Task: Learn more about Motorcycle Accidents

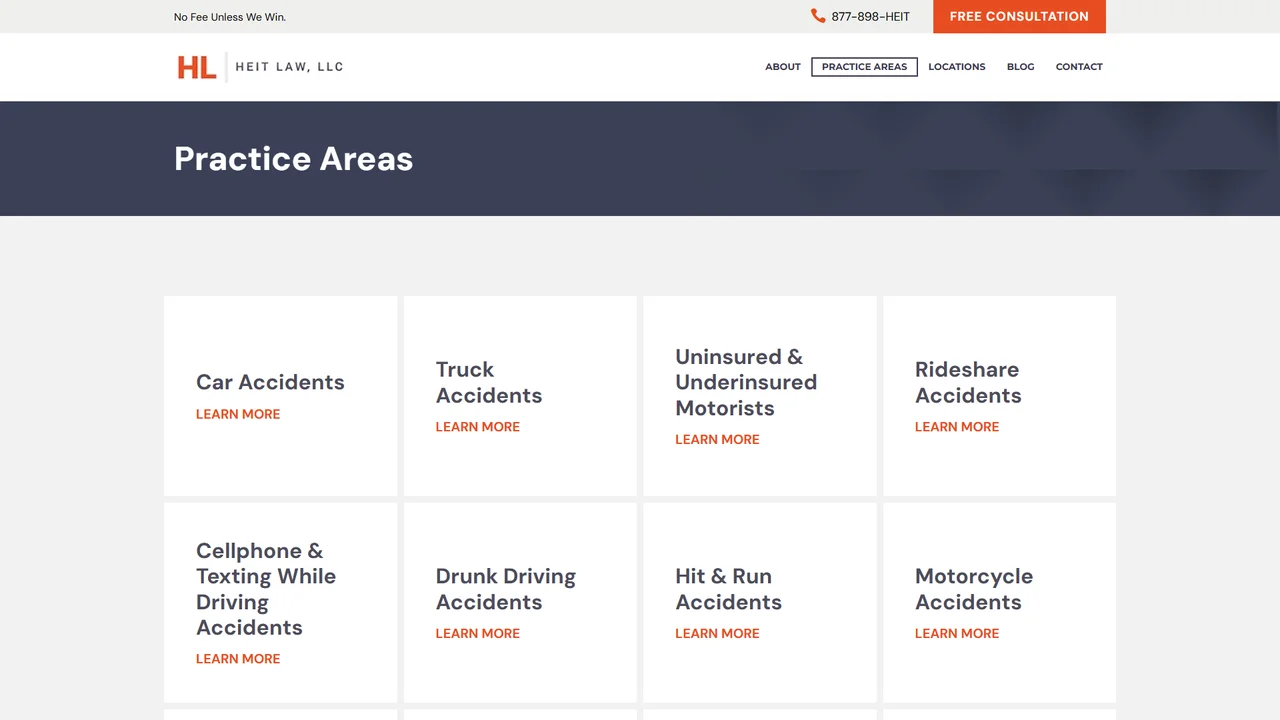Action: coord(957,634)
